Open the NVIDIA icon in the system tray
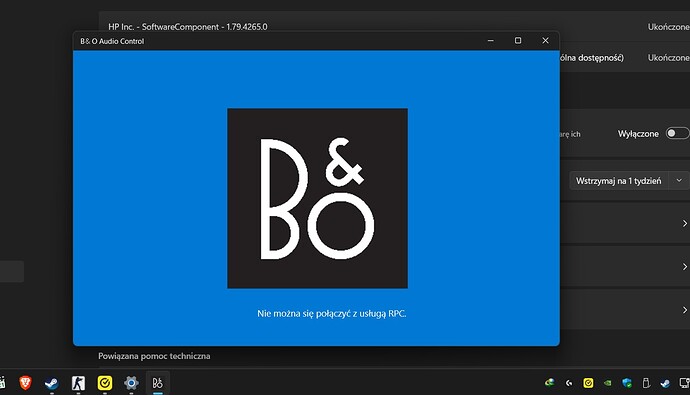The image size is (690, 395). coord(608,383)
